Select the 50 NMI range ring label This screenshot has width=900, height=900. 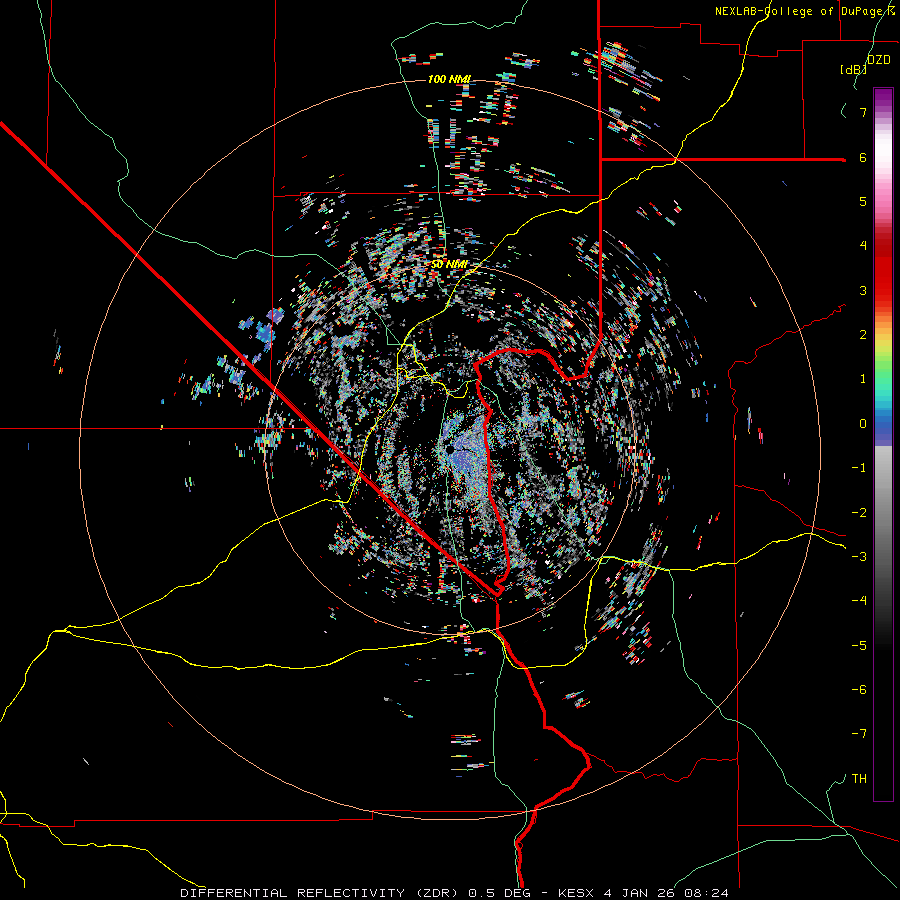tap(449, 264)
